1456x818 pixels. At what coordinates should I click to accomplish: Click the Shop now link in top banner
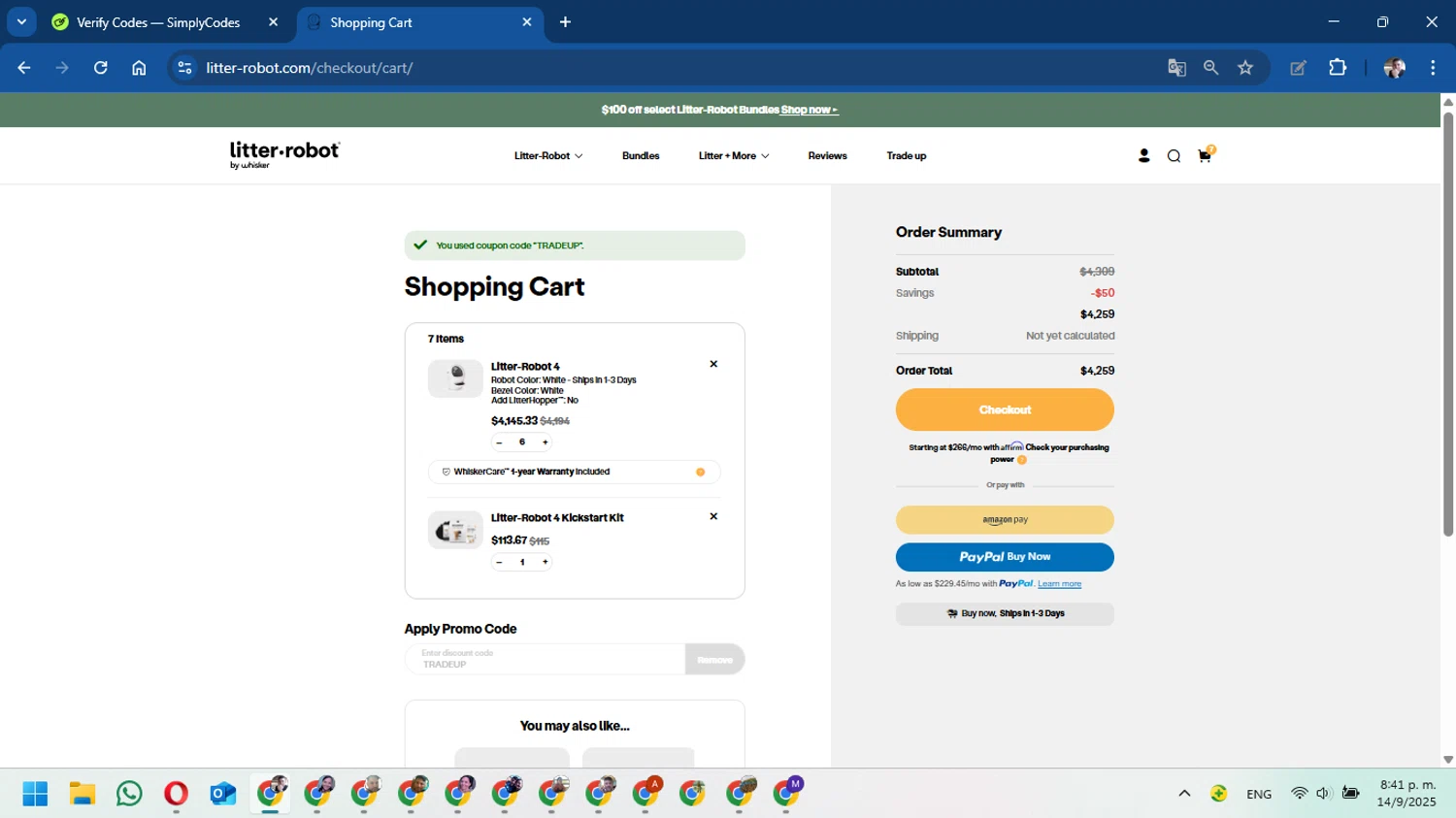point(810,110)
